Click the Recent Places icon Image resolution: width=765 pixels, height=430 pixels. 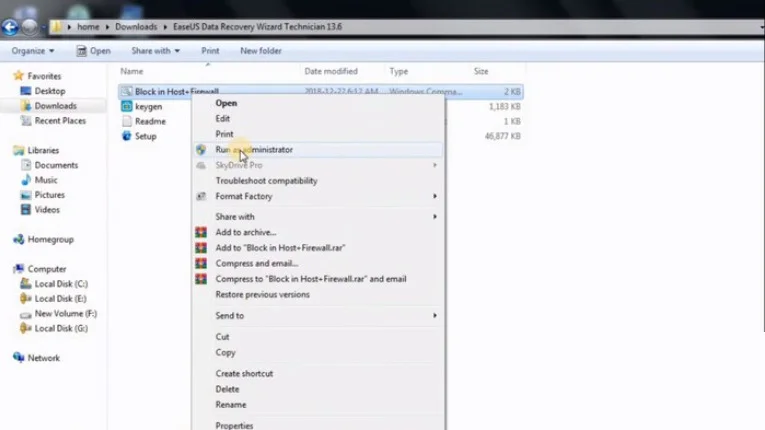click(25, 121)
